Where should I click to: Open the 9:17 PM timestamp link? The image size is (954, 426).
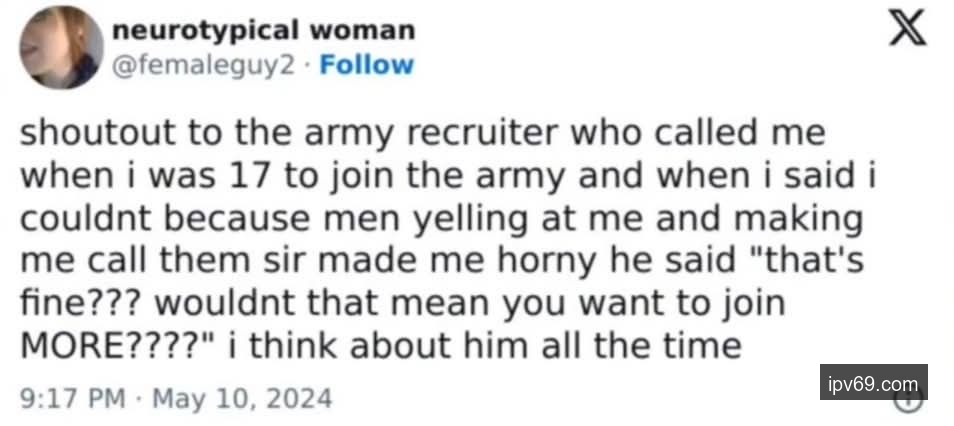point(72,399)
